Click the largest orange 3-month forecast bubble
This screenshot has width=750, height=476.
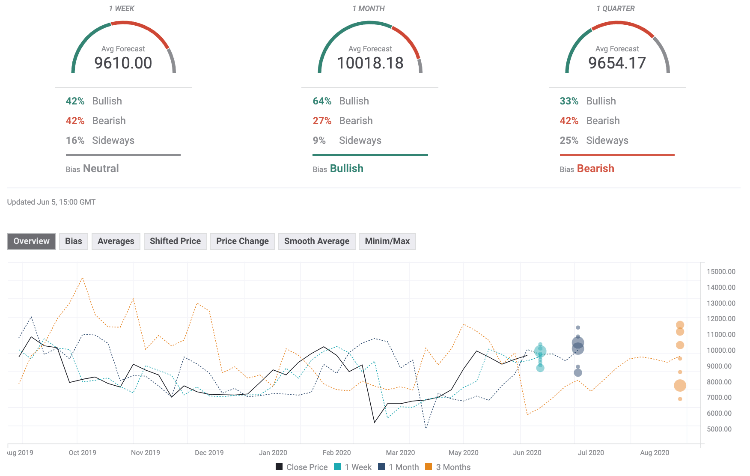click(x=680, y=386)
